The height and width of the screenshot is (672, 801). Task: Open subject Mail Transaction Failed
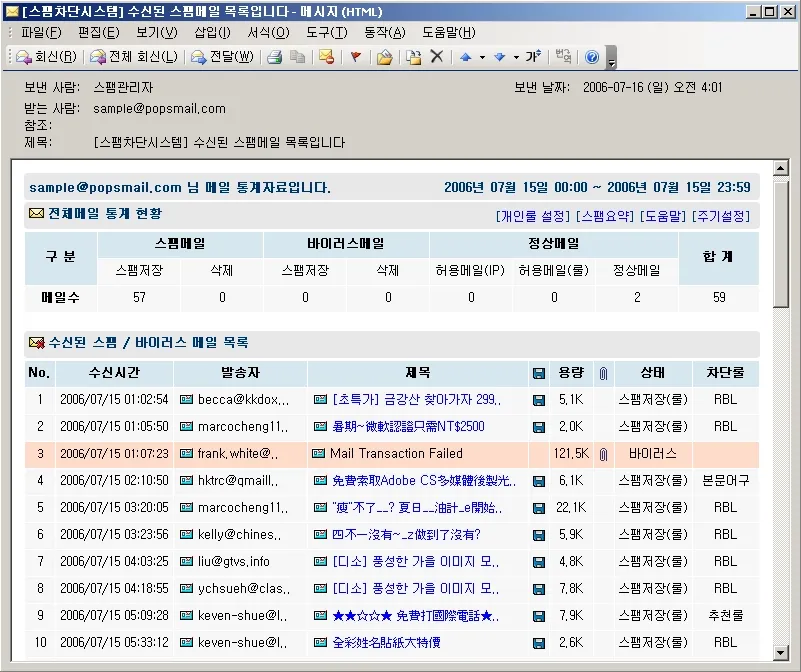tap(396, 454)
